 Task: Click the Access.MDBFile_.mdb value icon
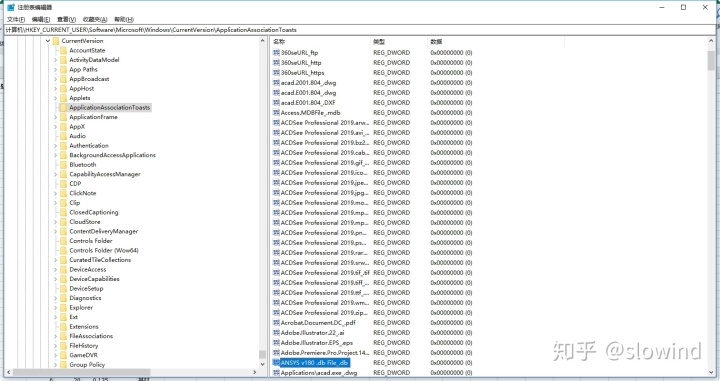tap(276, 112)
